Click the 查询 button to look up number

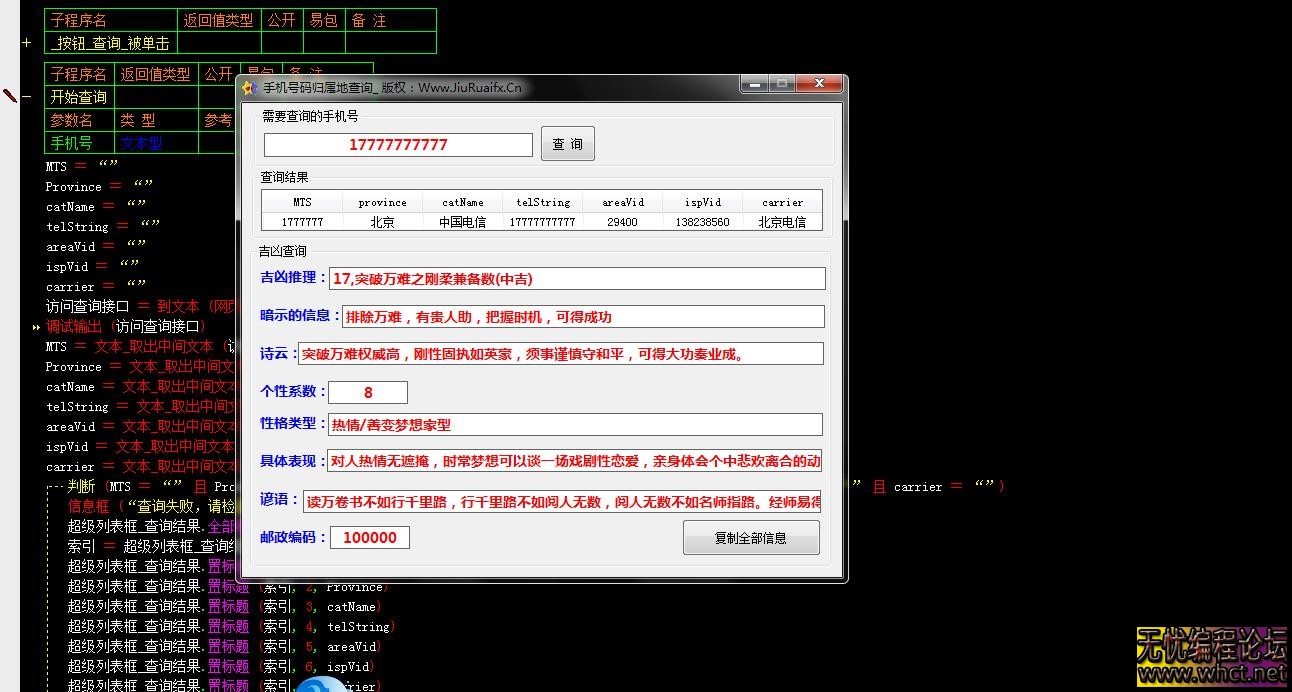[x=568, y=144]
